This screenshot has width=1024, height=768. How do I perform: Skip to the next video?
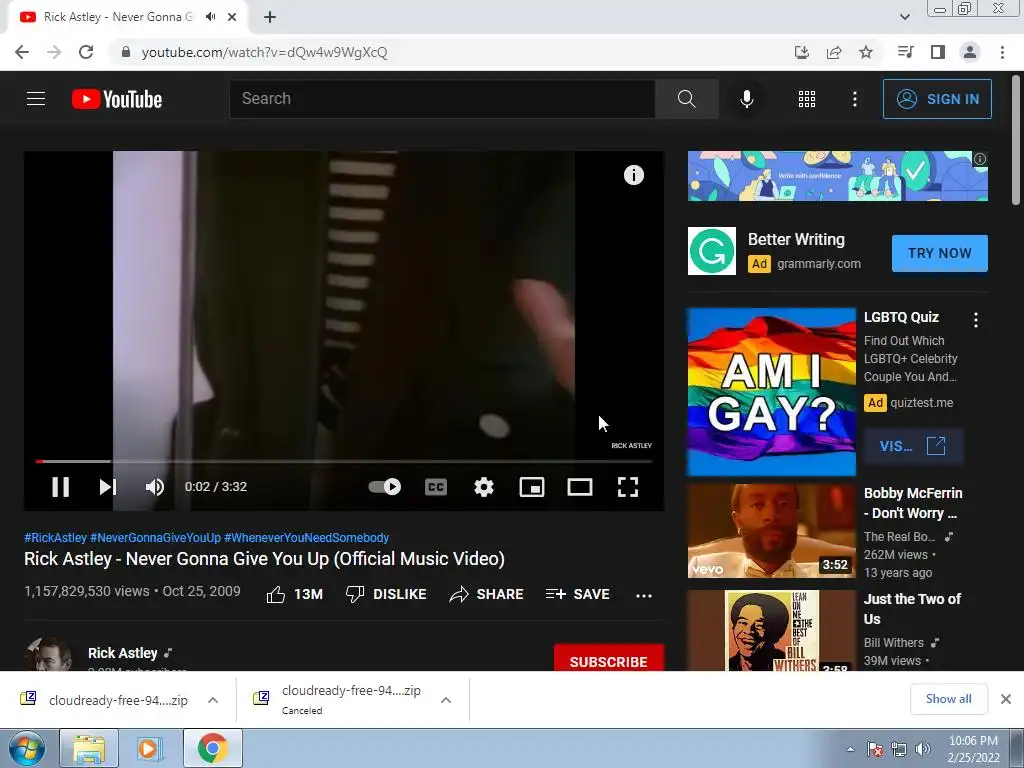pyautogui.click(x=108, y=487)
